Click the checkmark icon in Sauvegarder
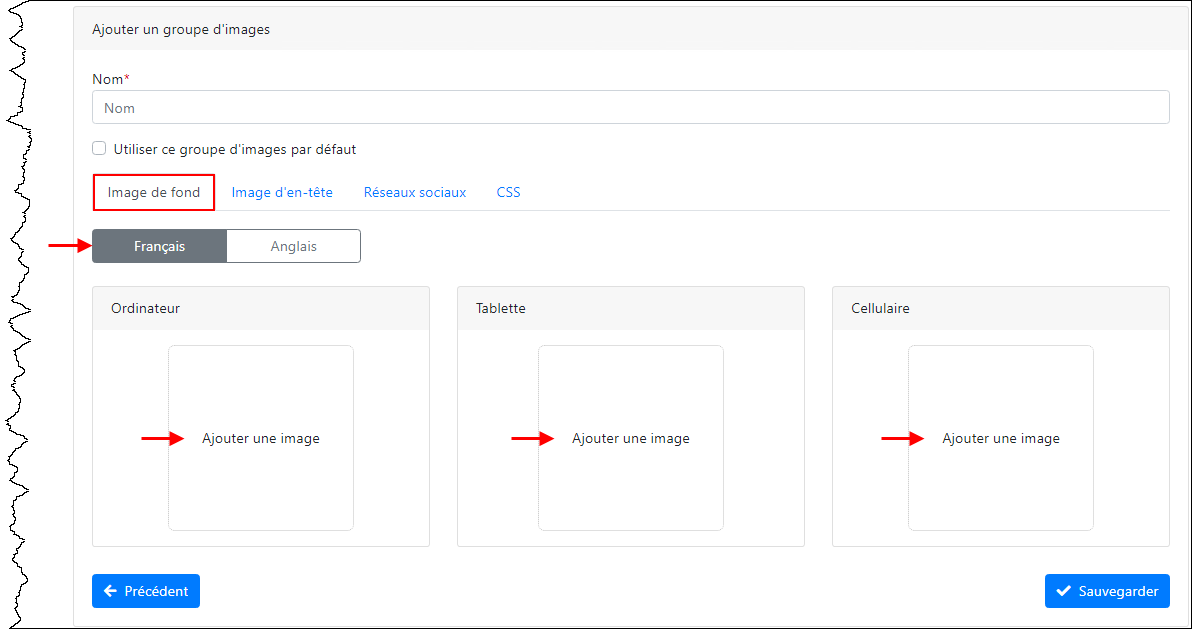 1063,591
